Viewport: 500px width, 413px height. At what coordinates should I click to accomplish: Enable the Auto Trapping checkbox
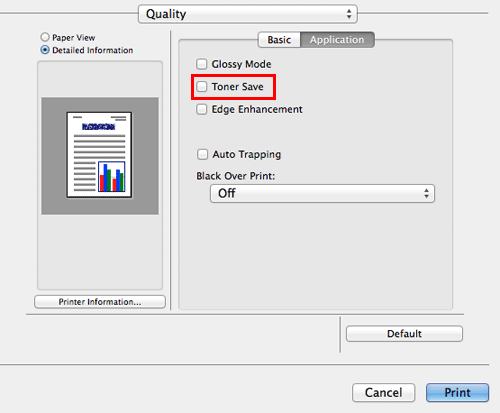click(x=202, y=154)
